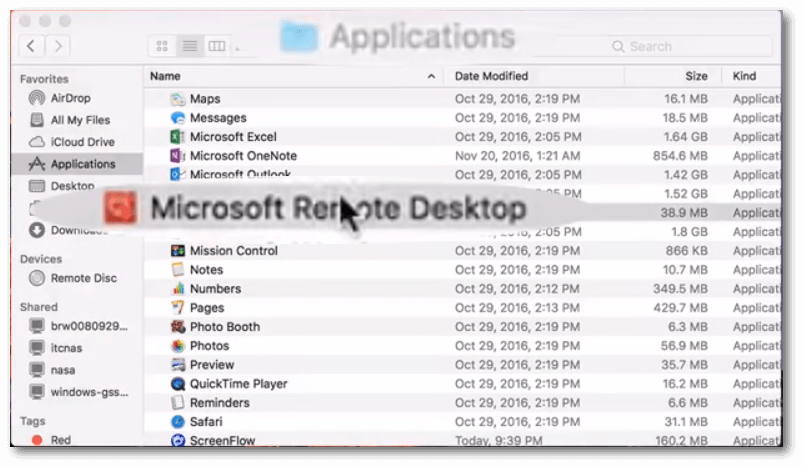Click the Oct 29, 2016, 2:12 PM date
The height and width of the screenshot is (467, 803).
(517, 288)
